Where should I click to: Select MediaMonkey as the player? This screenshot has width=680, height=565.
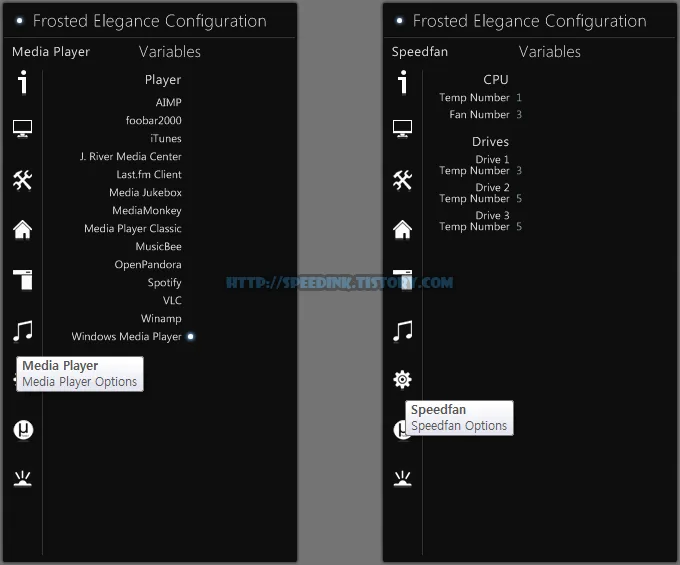[x=147, y=210]
